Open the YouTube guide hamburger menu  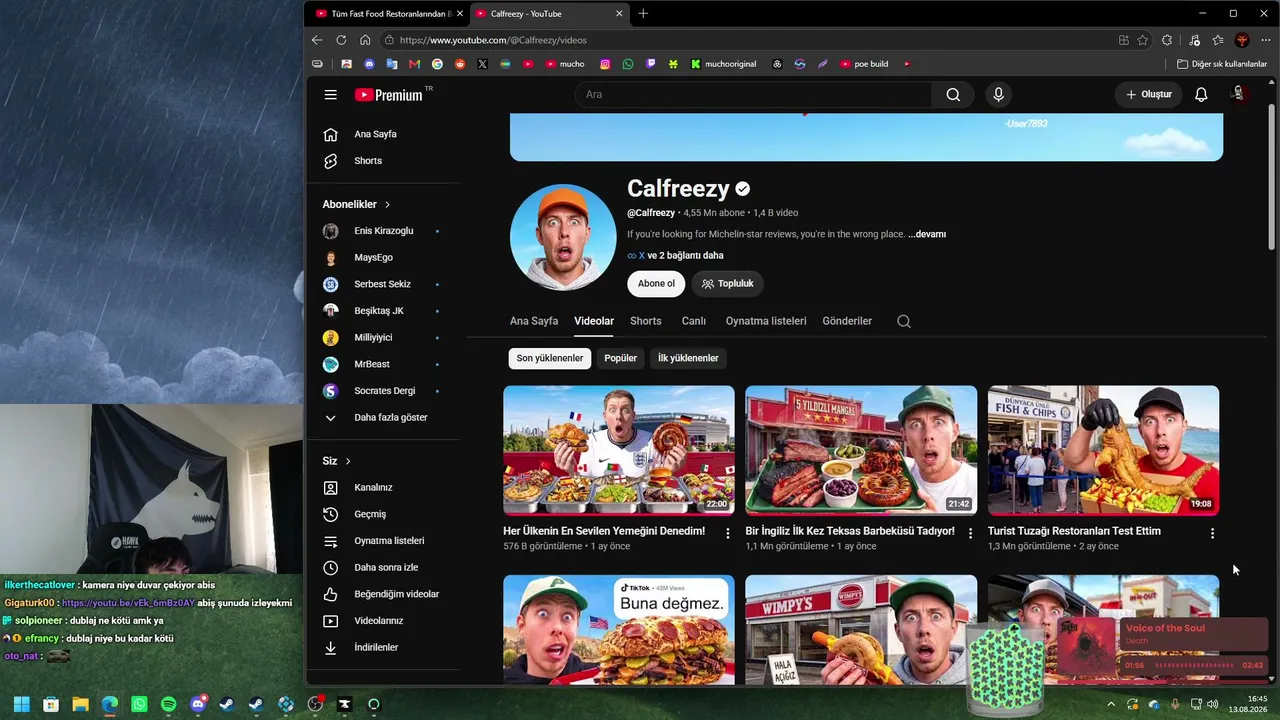click(331, 95)
